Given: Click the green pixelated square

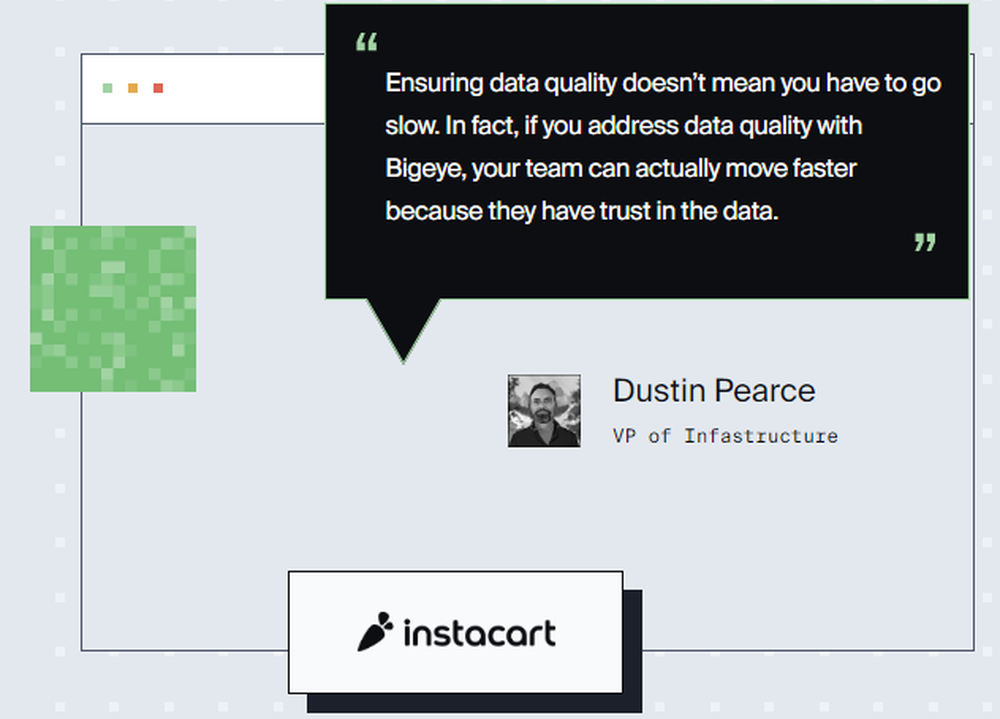Looking at the screenshot, I should click(113, 309).
